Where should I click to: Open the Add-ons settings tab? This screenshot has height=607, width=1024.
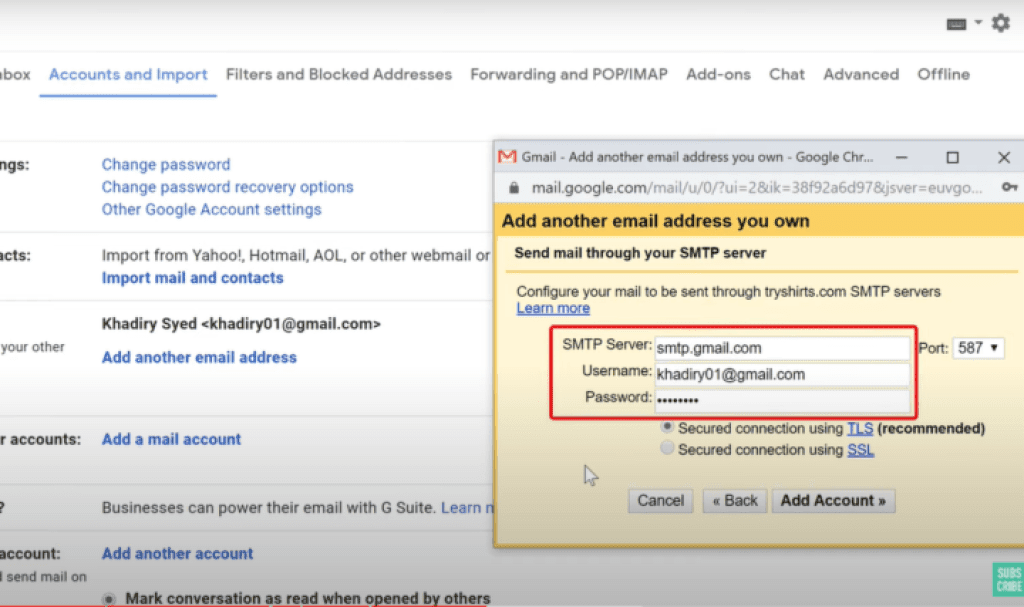(x=717, y=74)
